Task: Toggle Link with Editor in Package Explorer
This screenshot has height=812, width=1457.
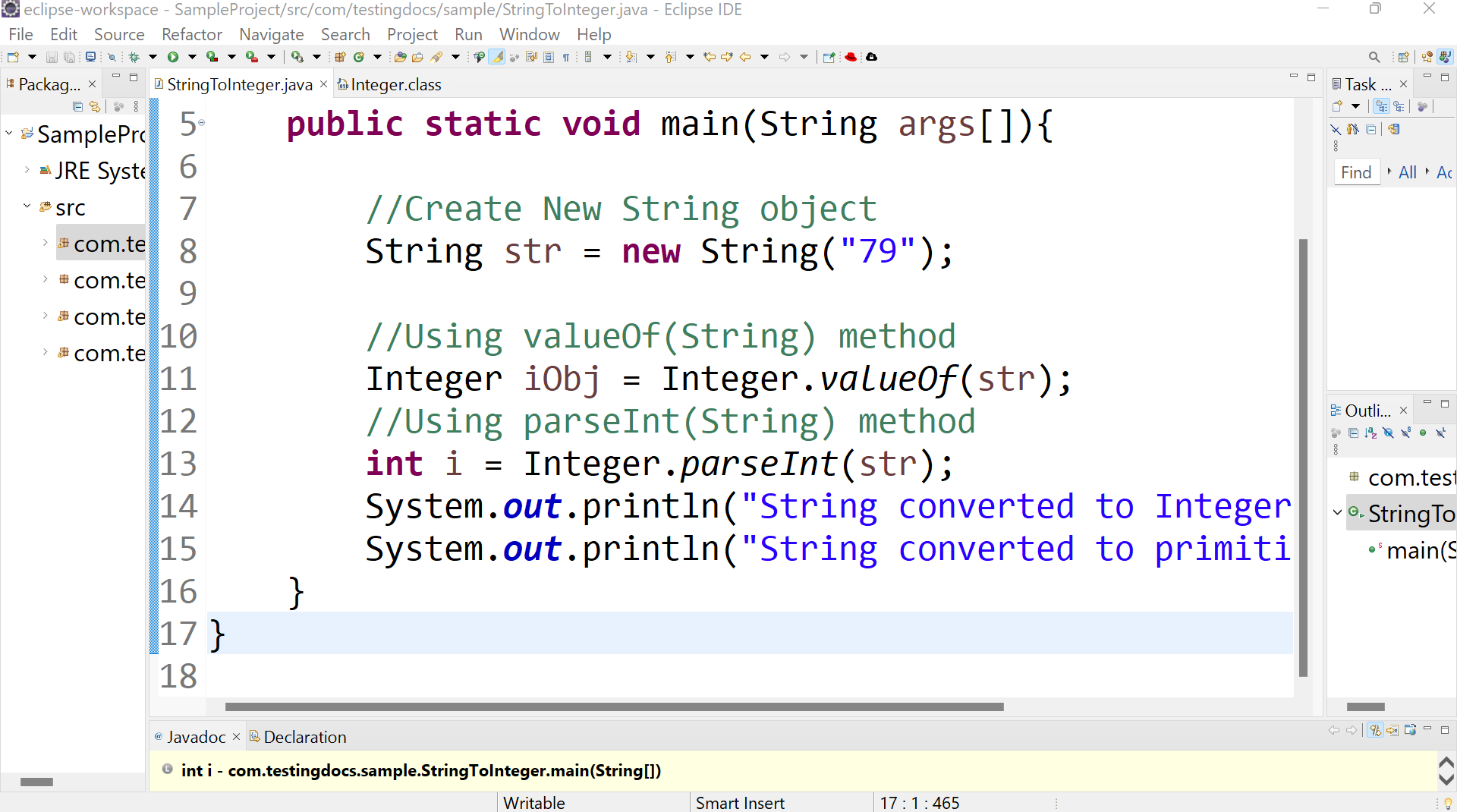Action: pyautogui.click(x=95, y=107)
